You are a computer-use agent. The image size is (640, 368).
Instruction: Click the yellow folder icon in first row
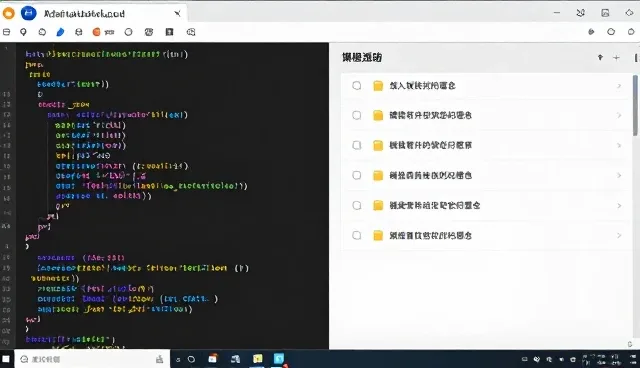point(378,85)
